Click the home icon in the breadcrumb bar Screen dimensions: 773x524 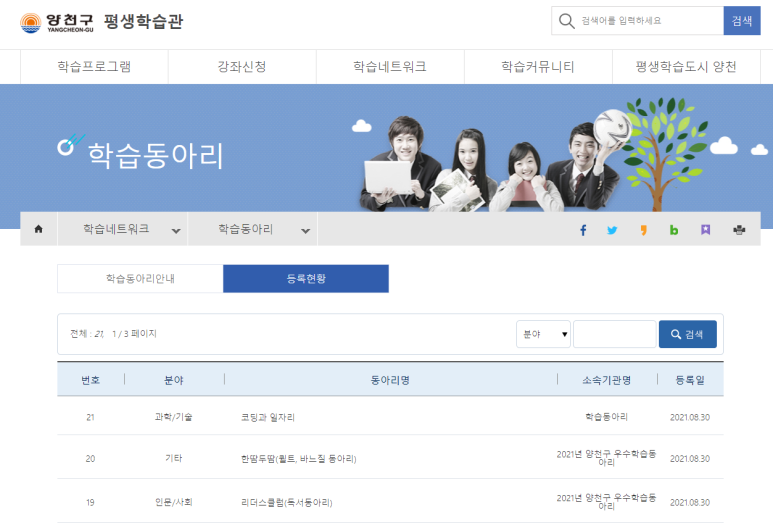38,229
